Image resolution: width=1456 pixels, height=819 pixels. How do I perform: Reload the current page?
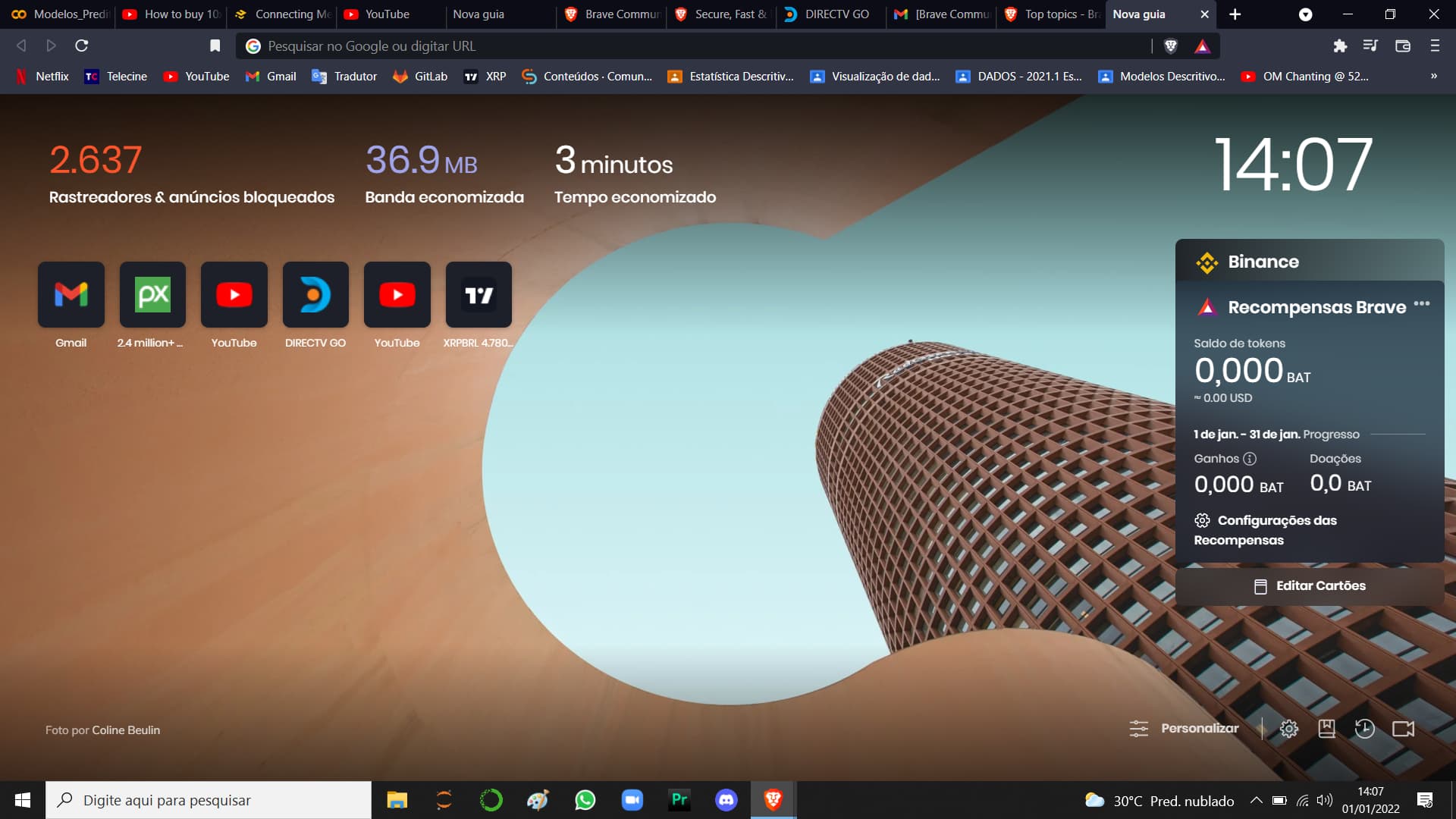82,46
